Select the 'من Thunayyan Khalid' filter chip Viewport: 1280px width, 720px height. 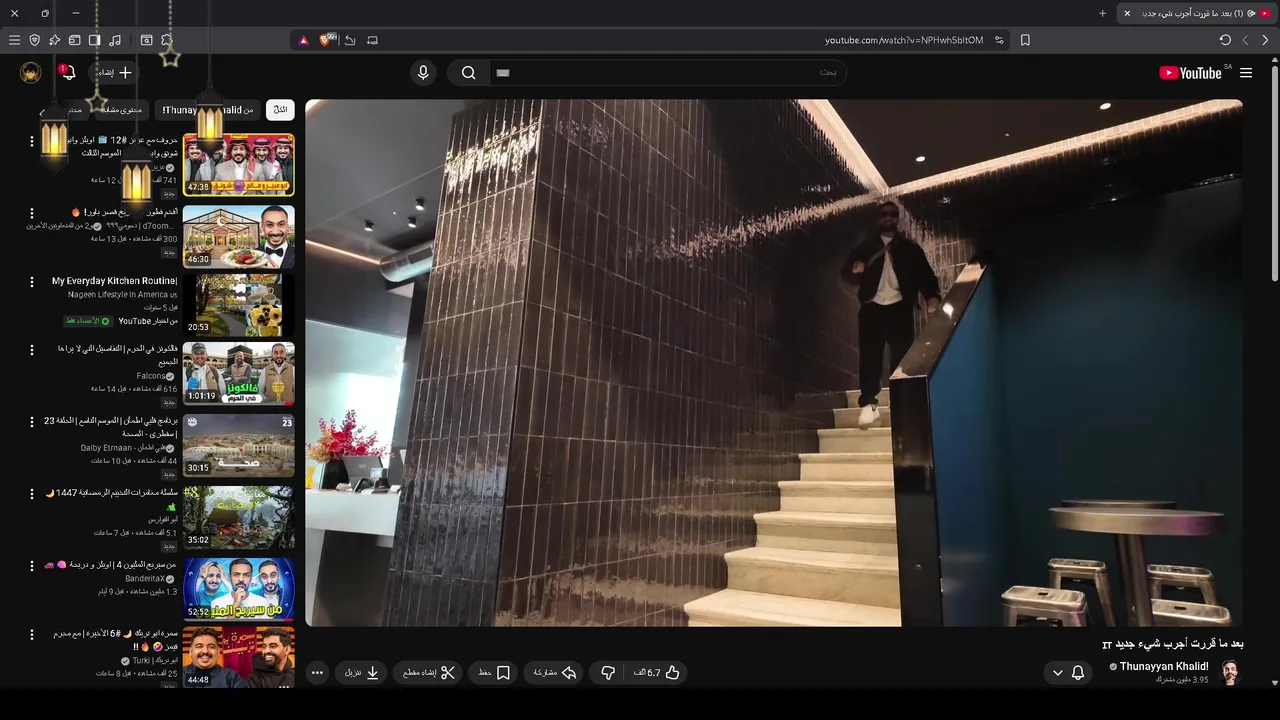(x=208, y=109)
